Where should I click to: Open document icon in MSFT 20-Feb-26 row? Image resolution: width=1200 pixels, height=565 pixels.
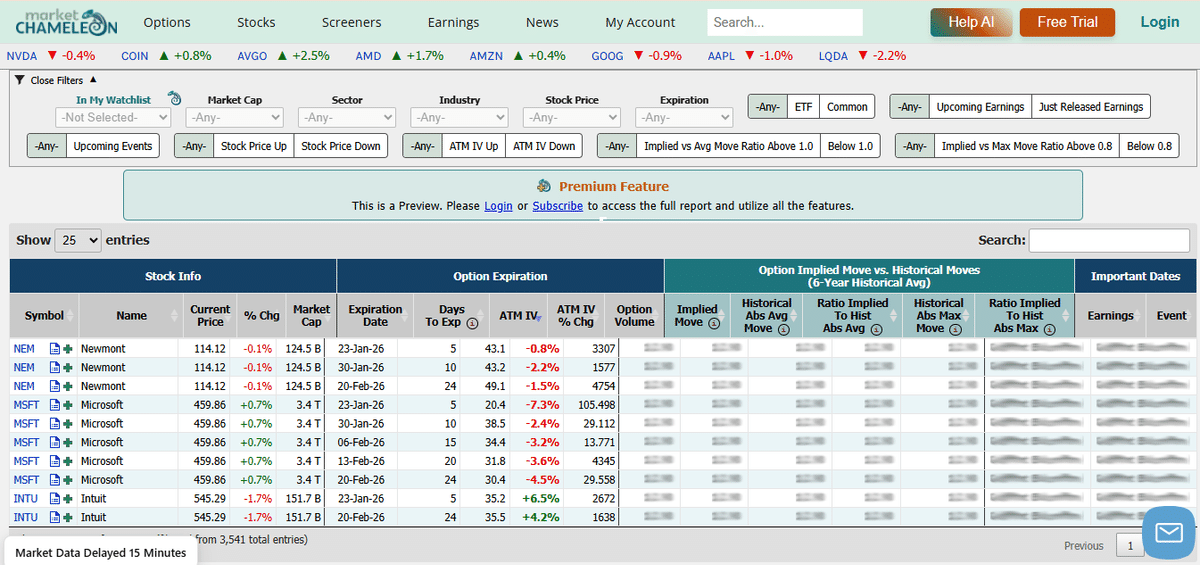coord(55,480)
